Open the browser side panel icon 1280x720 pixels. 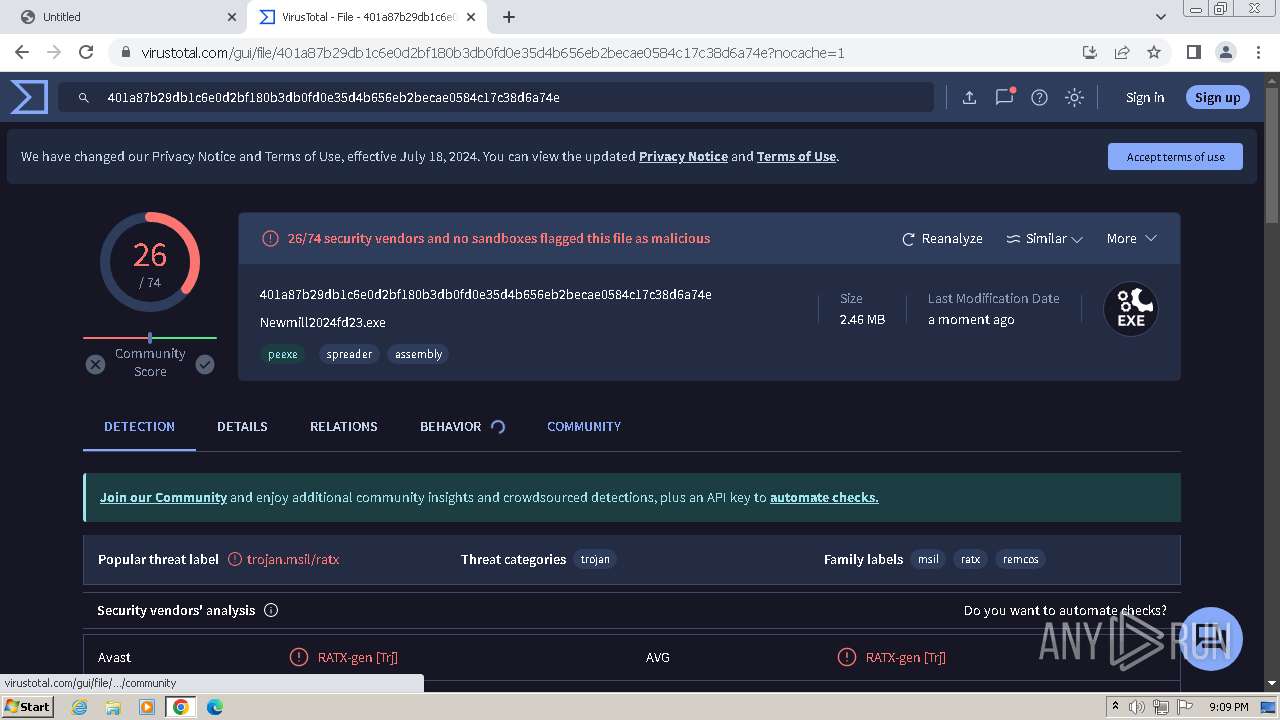click(1193, 52)
